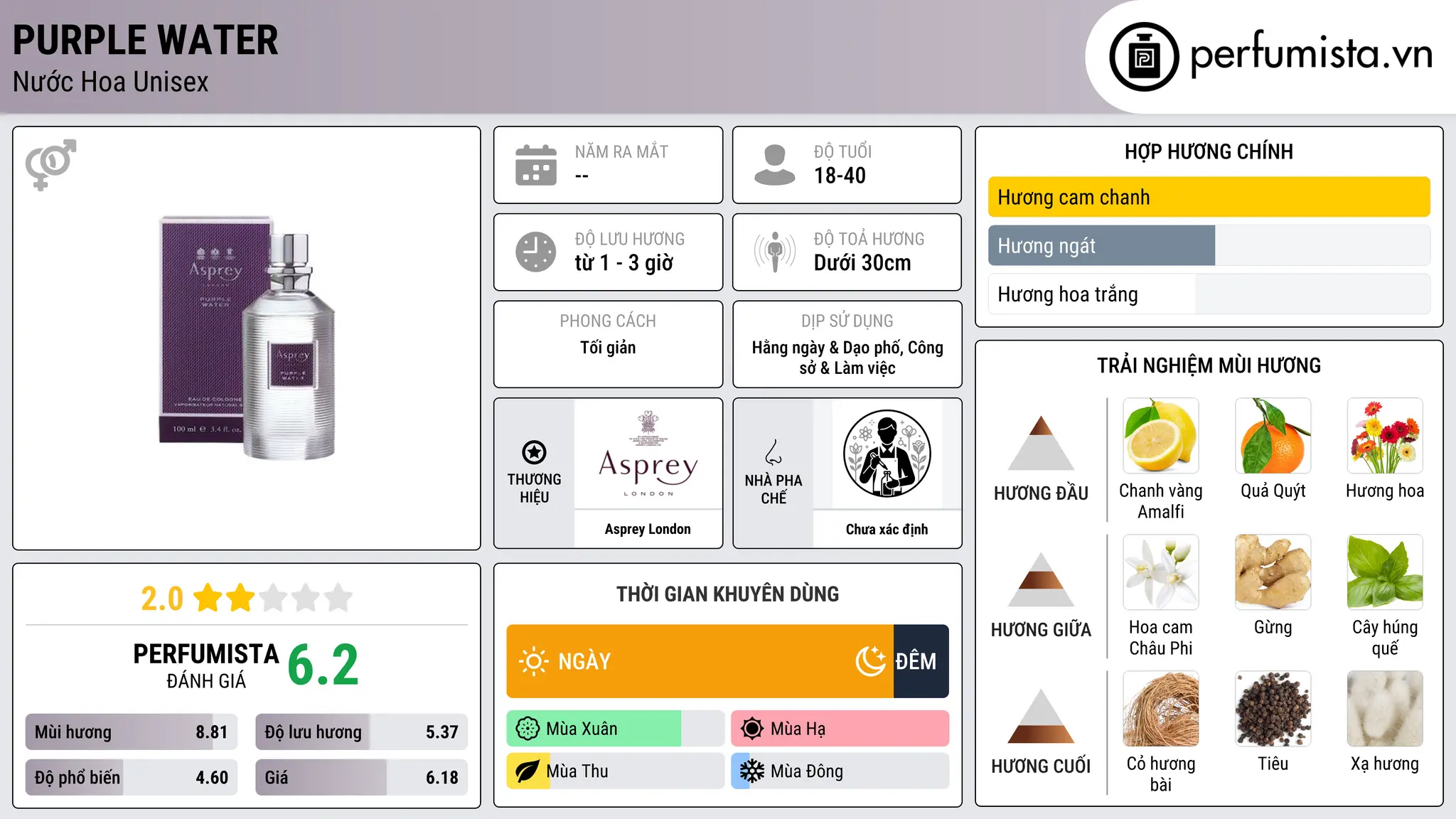
Task: Click the Mùa Đông season bar
Action: pyautogui.click(x=840, y=771)
